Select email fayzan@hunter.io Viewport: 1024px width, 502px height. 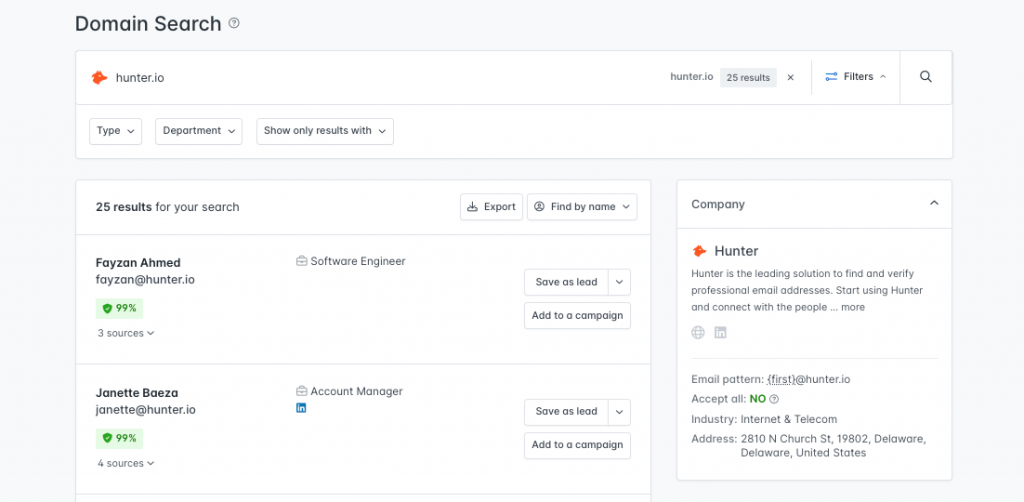(145, 280)
